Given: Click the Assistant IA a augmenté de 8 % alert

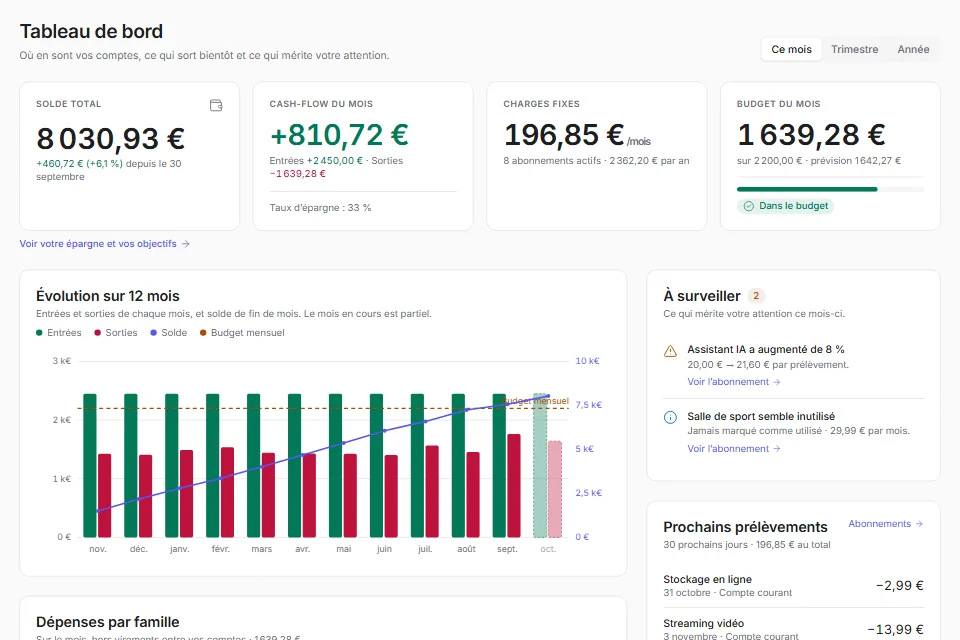Looking at the screenshot, I should point(793,365).
